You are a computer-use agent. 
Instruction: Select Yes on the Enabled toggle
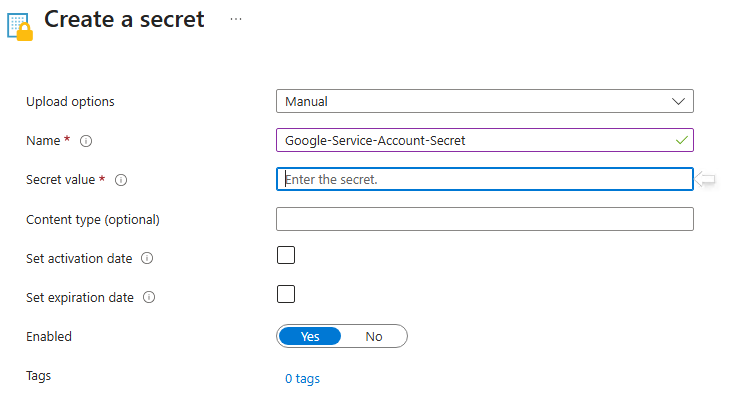(310, 336)
